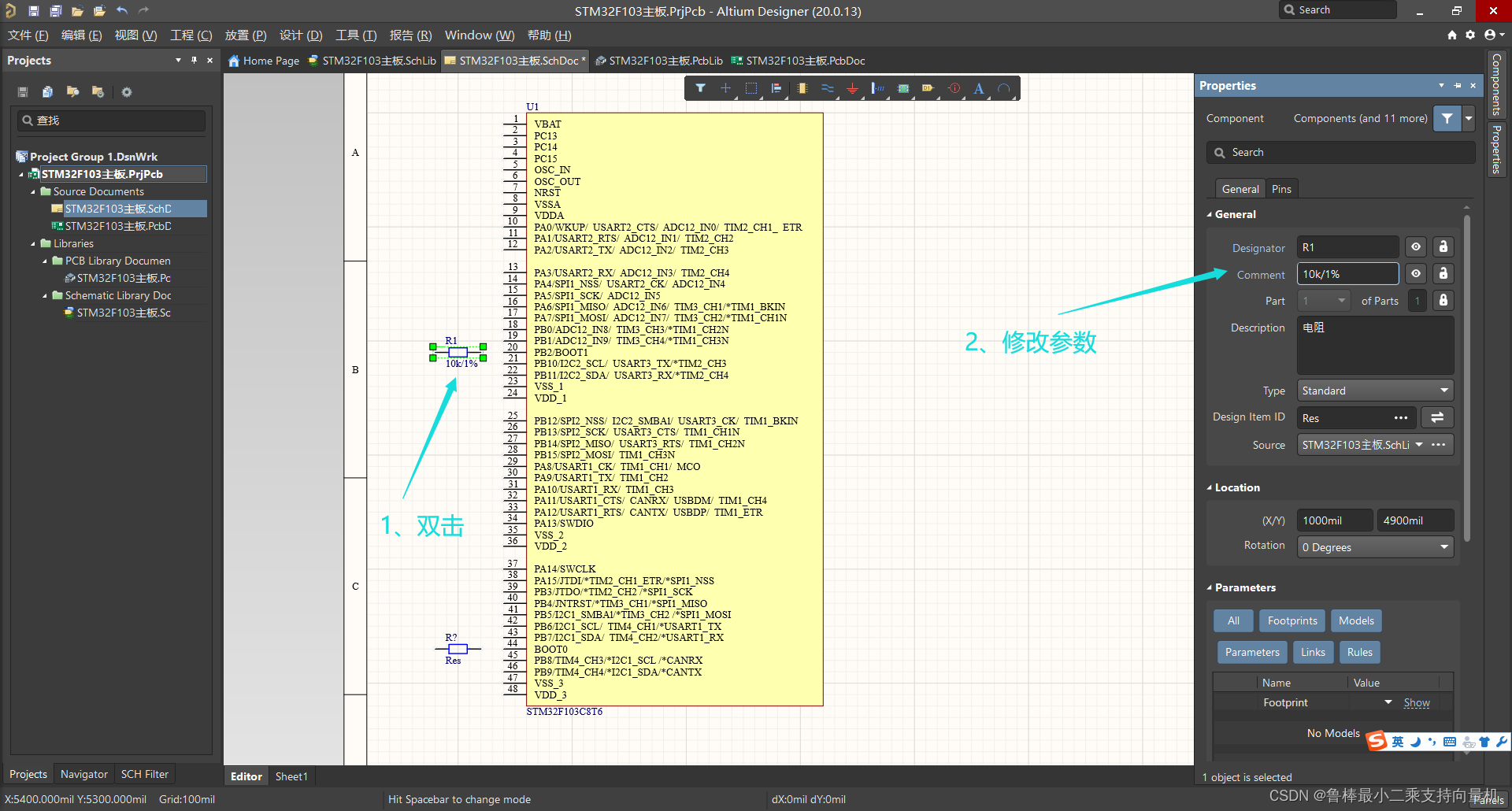Click the Undo arrow in title bar
The image size is (1512, 811).
click(122, 10)
